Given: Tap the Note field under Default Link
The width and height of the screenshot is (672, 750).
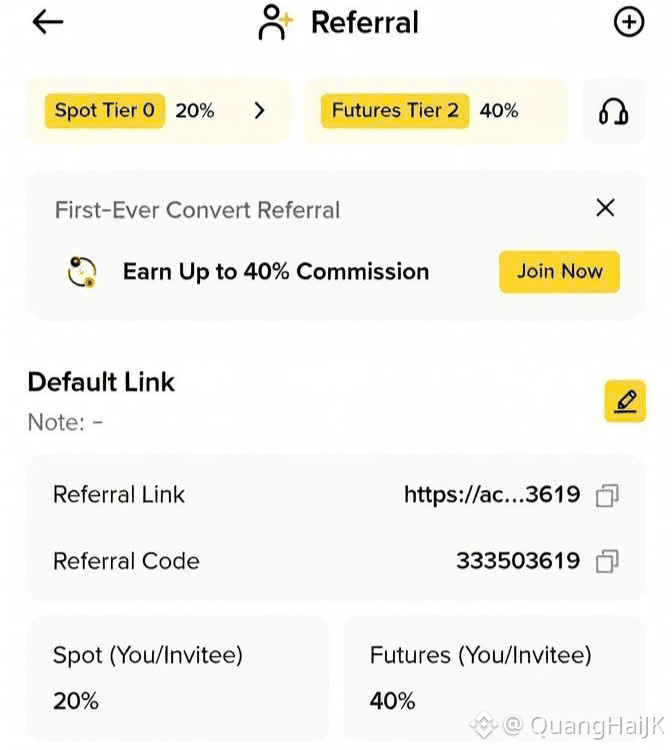Looking at the screenshot, I should (66, 422).
